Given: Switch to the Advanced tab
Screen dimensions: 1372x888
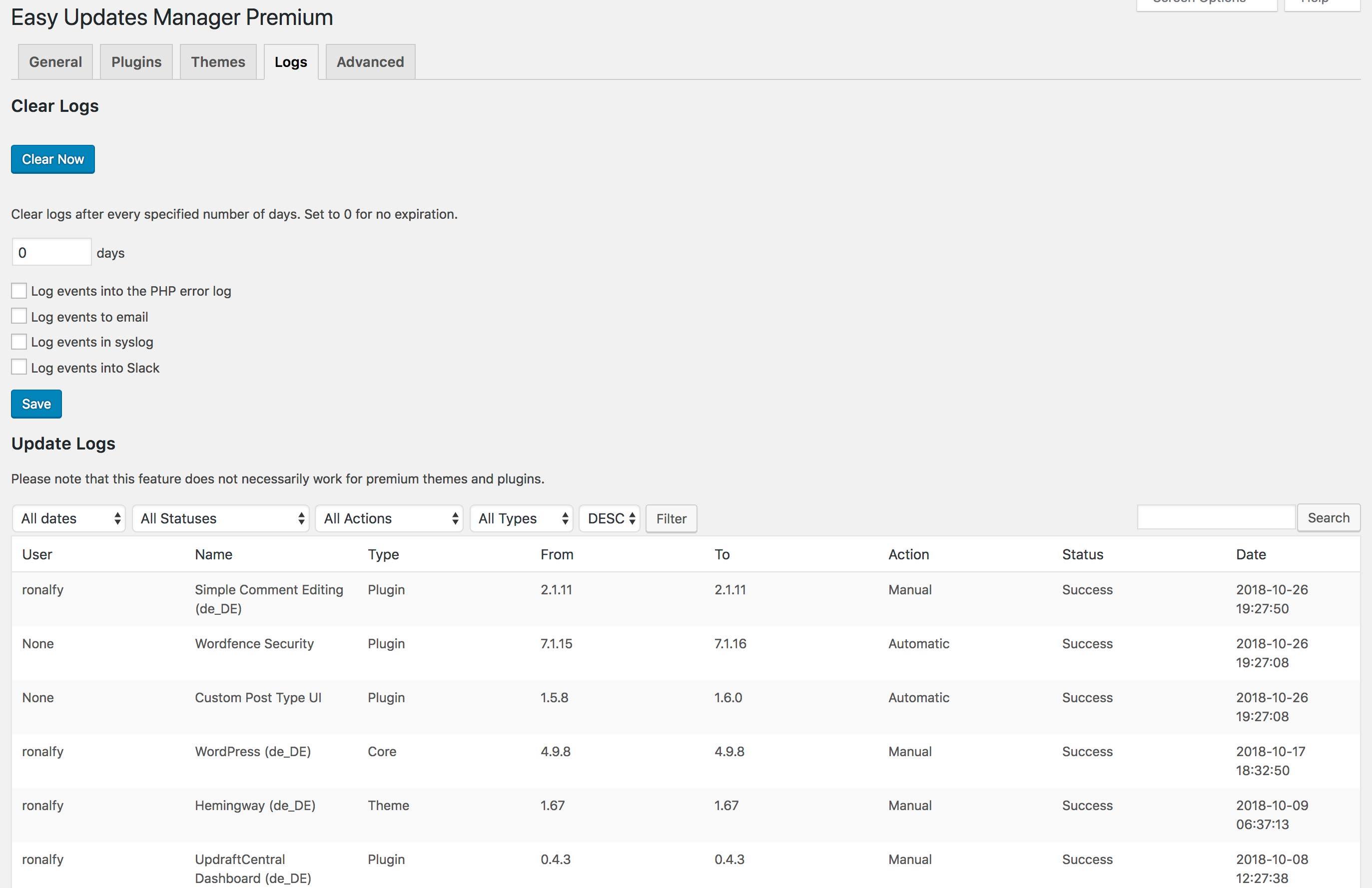Looking at the screenshot, I should click(370, 61).
